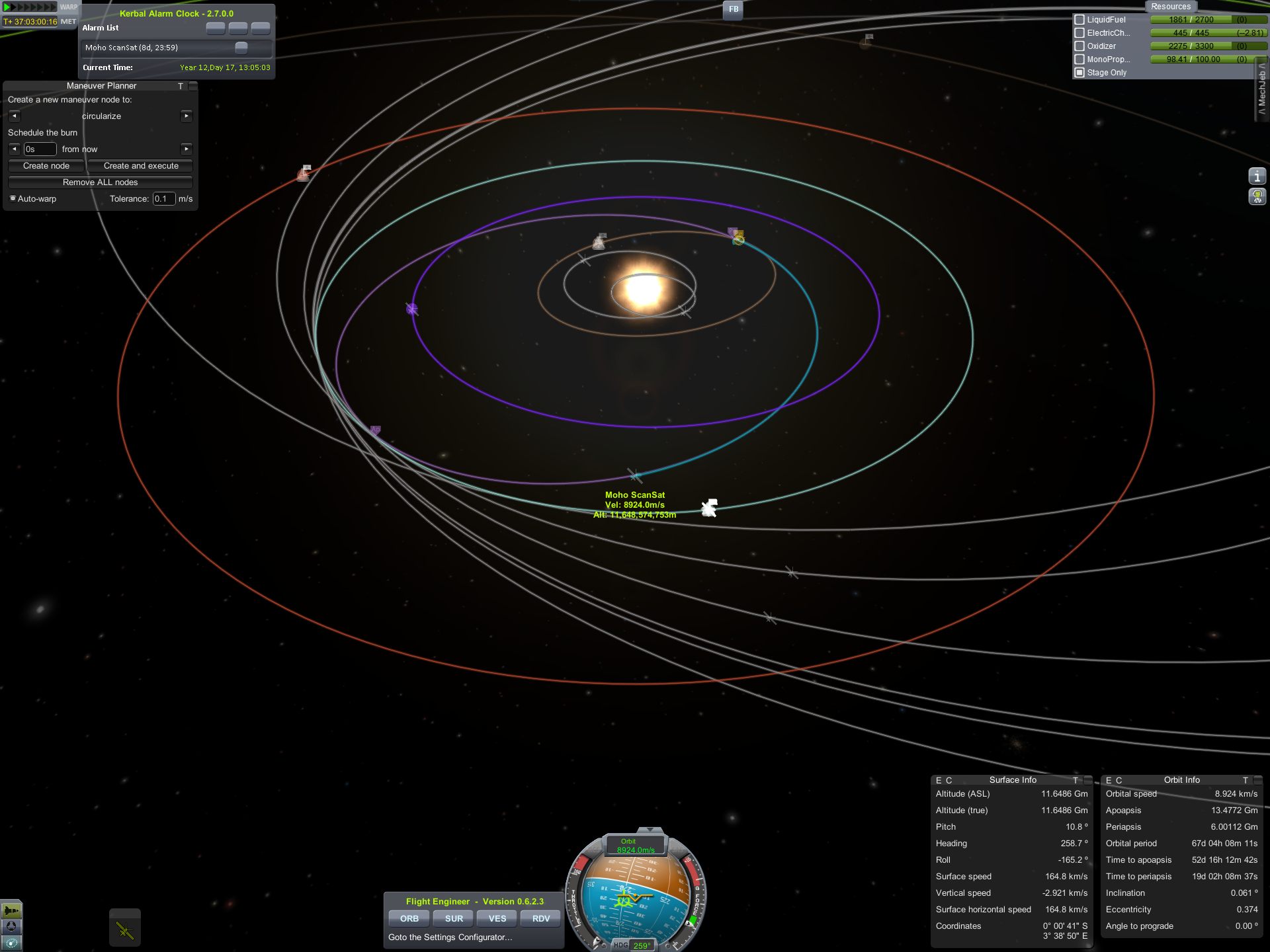This screenshot has width=1270, height=952.
Task: Click the info button on right edge
Action: [x=1257, y=177]
